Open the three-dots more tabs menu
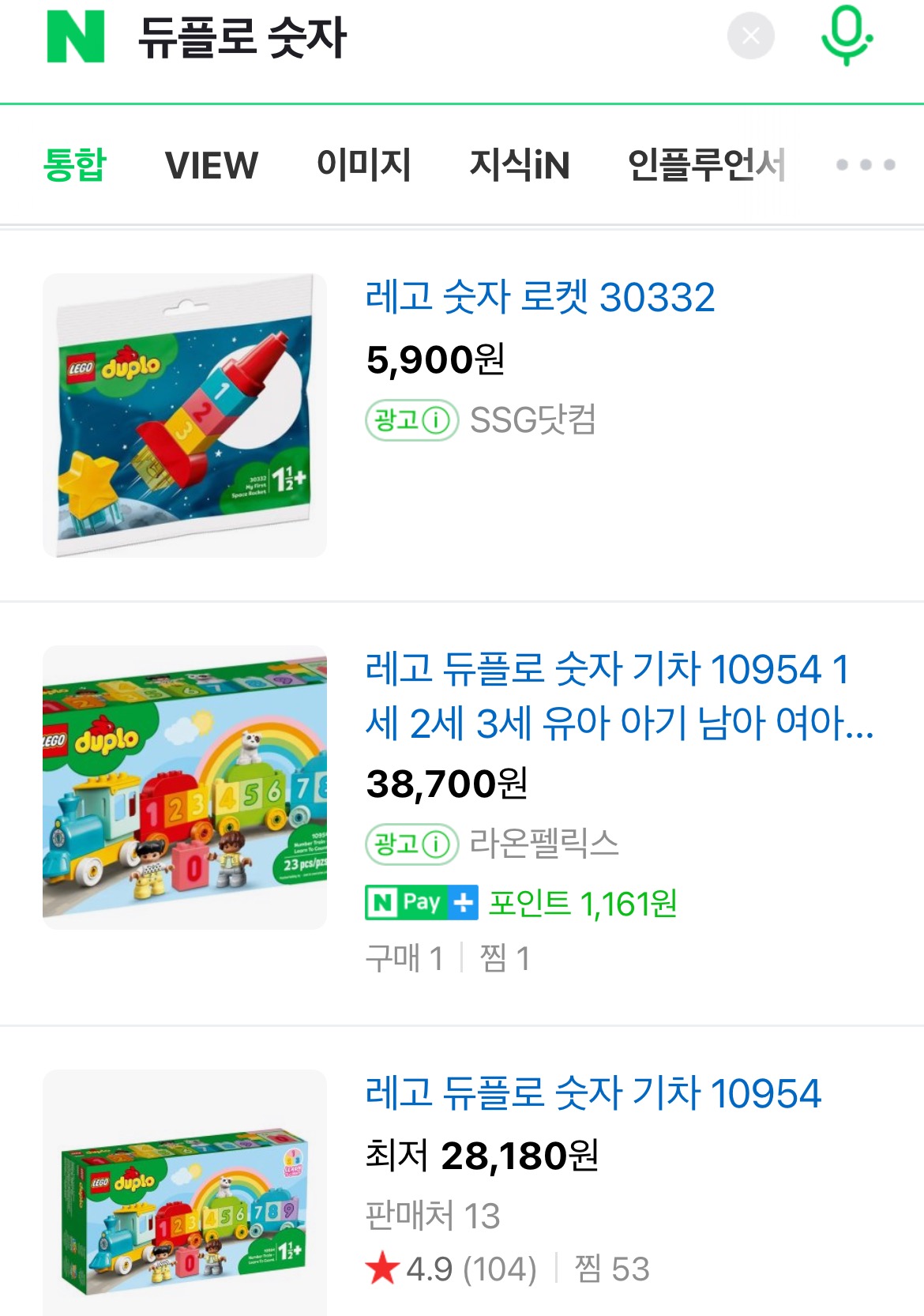The image size is (924, 1316). click(866, 165)
